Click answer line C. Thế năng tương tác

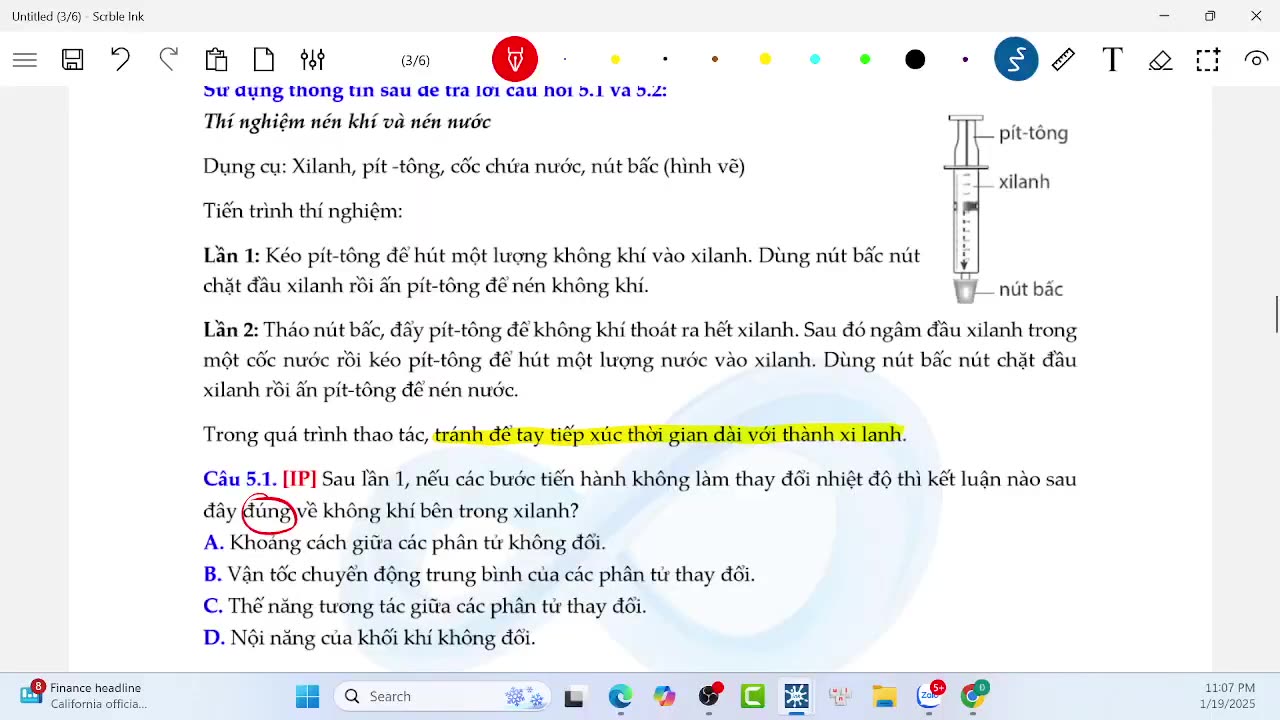point(425,606)
